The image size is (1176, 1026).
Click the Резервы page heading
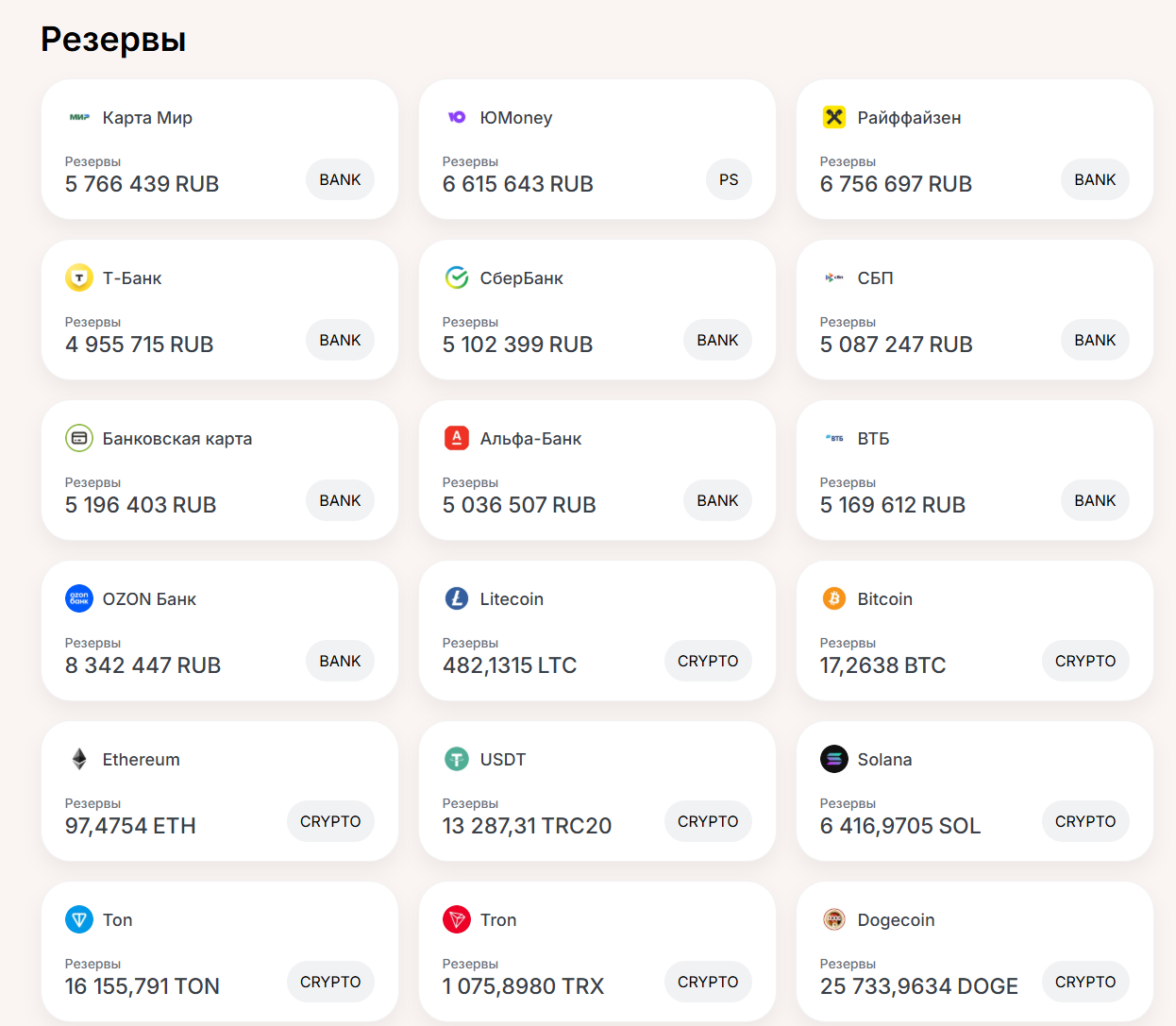click(113, 40)
